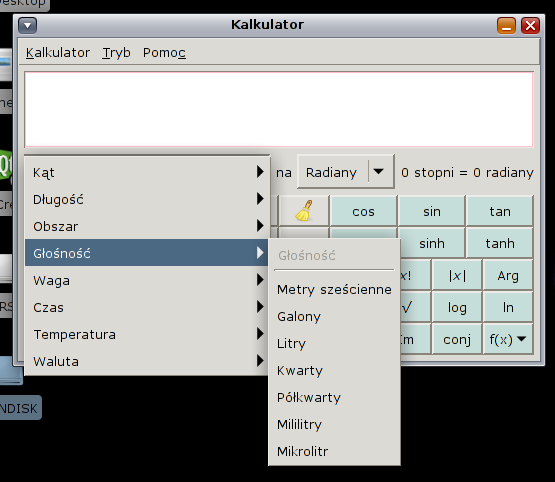Open the f(x) functions dropdown

click(x=508, y=339)
